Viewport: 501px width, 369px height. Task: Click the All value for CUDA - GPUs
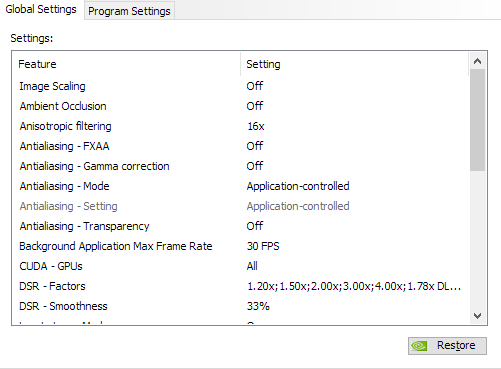click(252, 266)
